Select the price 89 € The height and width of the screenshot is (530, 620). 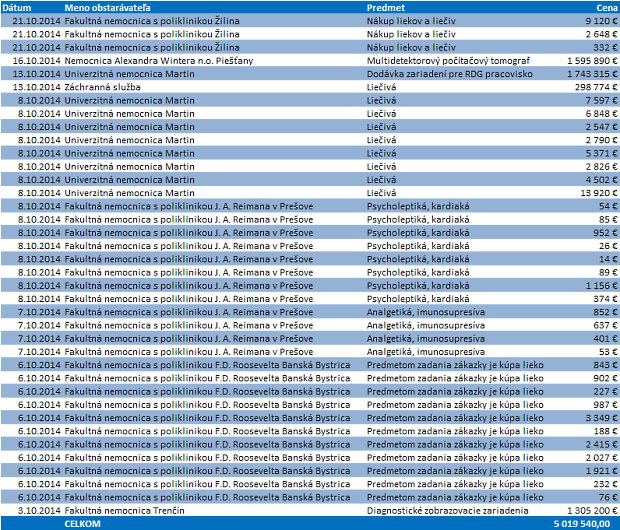(x=608, y=273)
